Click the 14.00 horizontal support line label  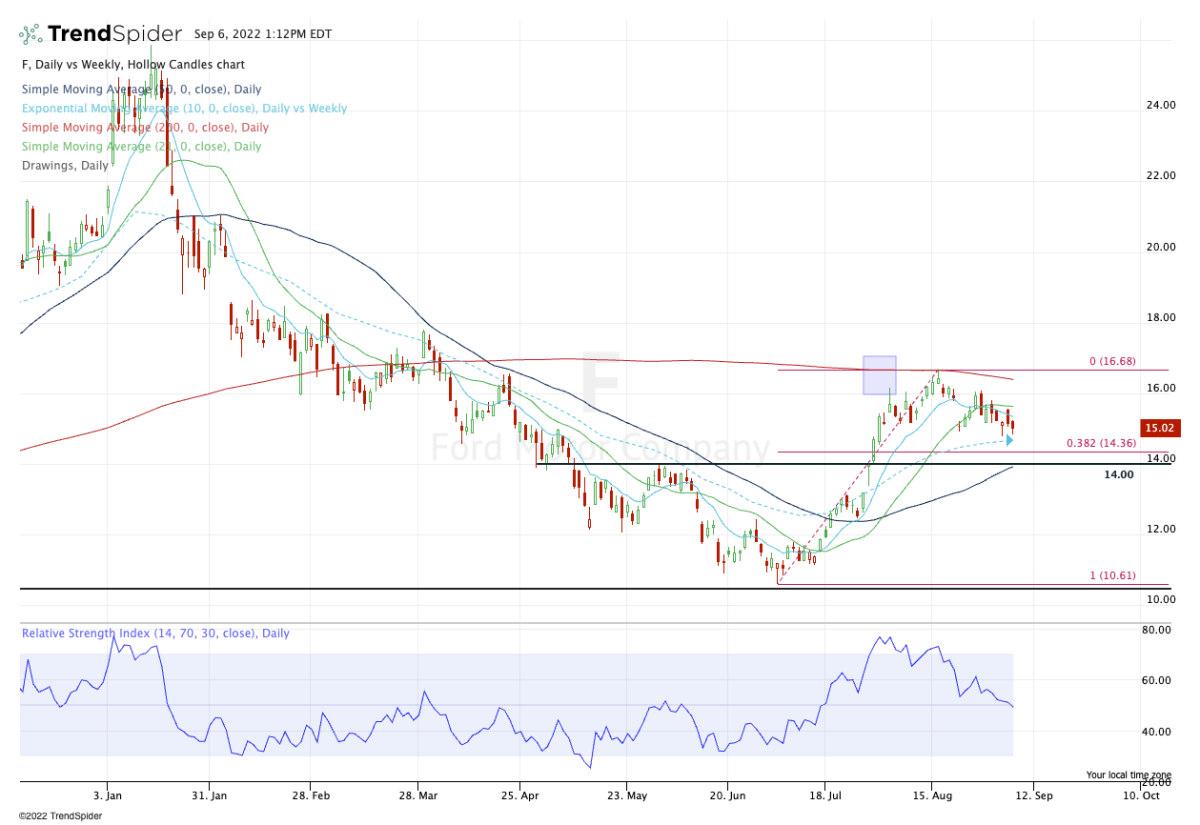point(1118,475)
